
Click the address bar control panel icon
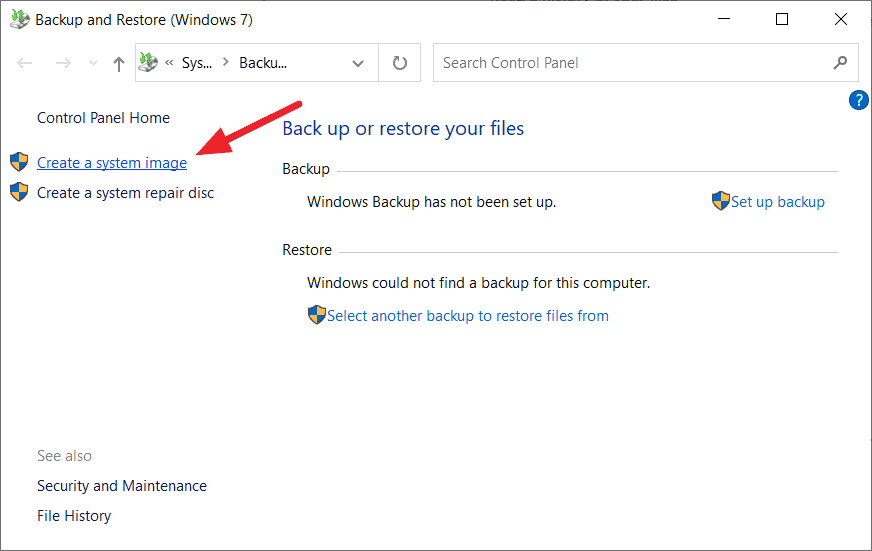[148, 62]
